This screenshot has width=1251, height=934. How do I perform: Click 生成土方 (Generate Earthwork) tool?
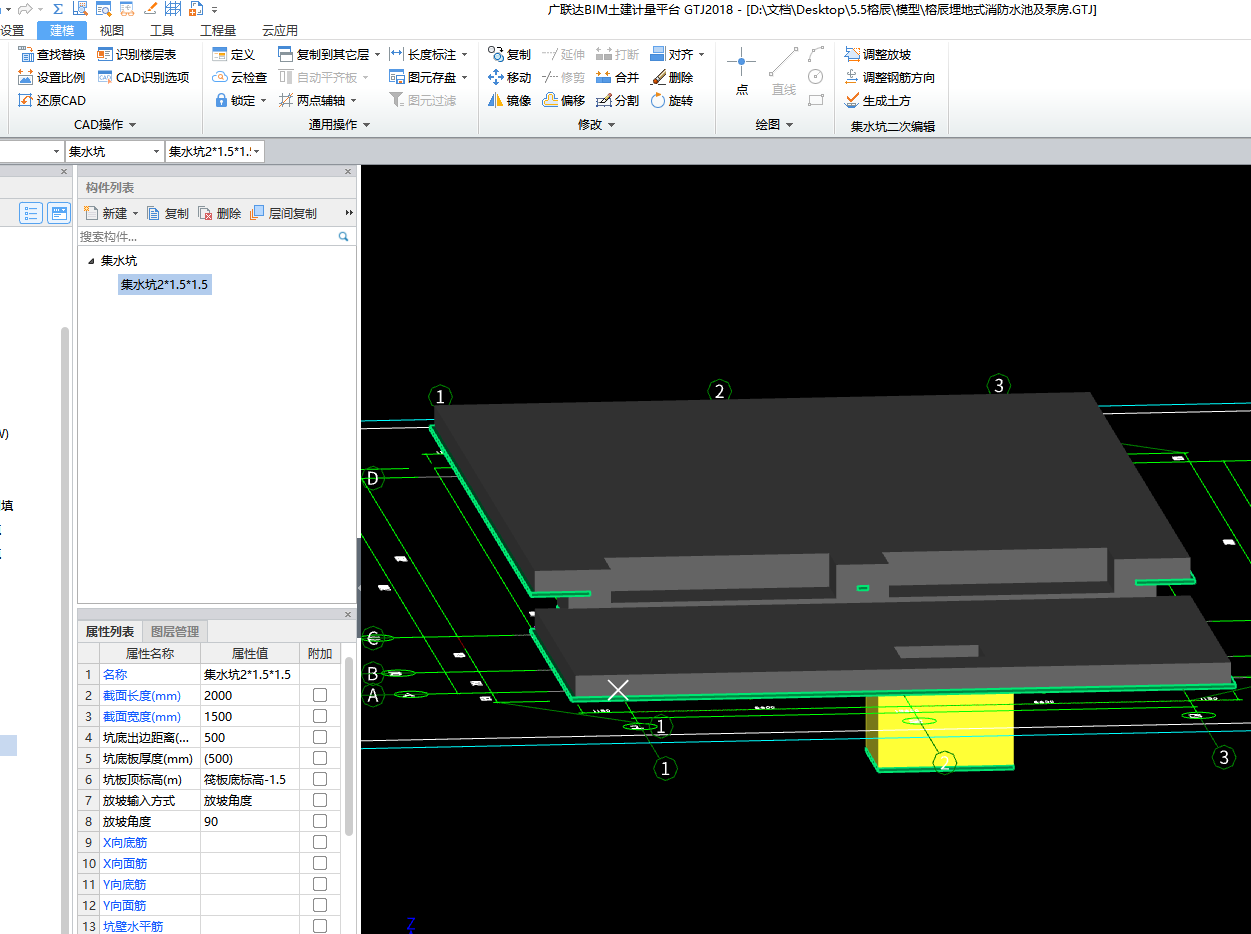coord(878,100)
